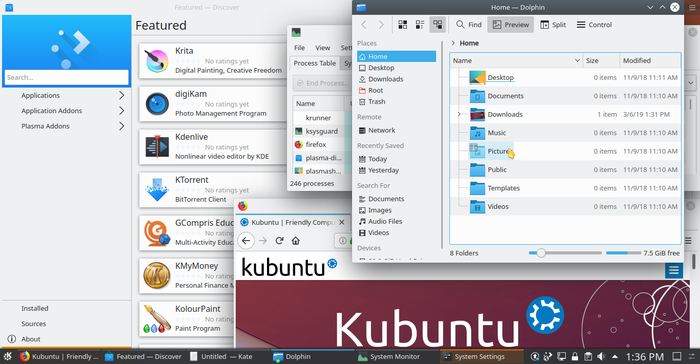This screenshot has height=364, width=700.
Task: Click the free disk space bar
Action: (x=623, y=253)
